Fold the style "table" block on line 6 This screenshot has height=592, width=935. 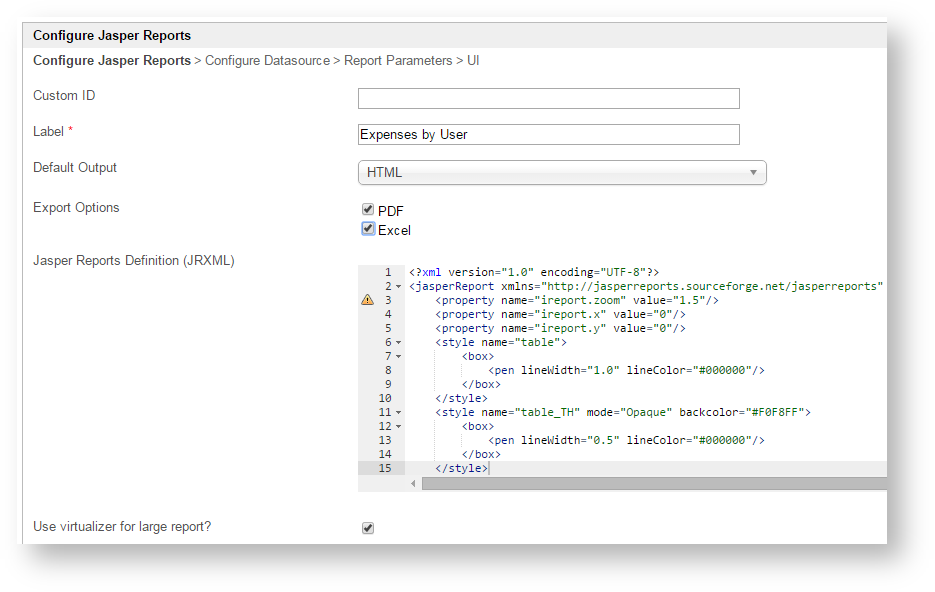pyautogui.click(x=399, y=343)
